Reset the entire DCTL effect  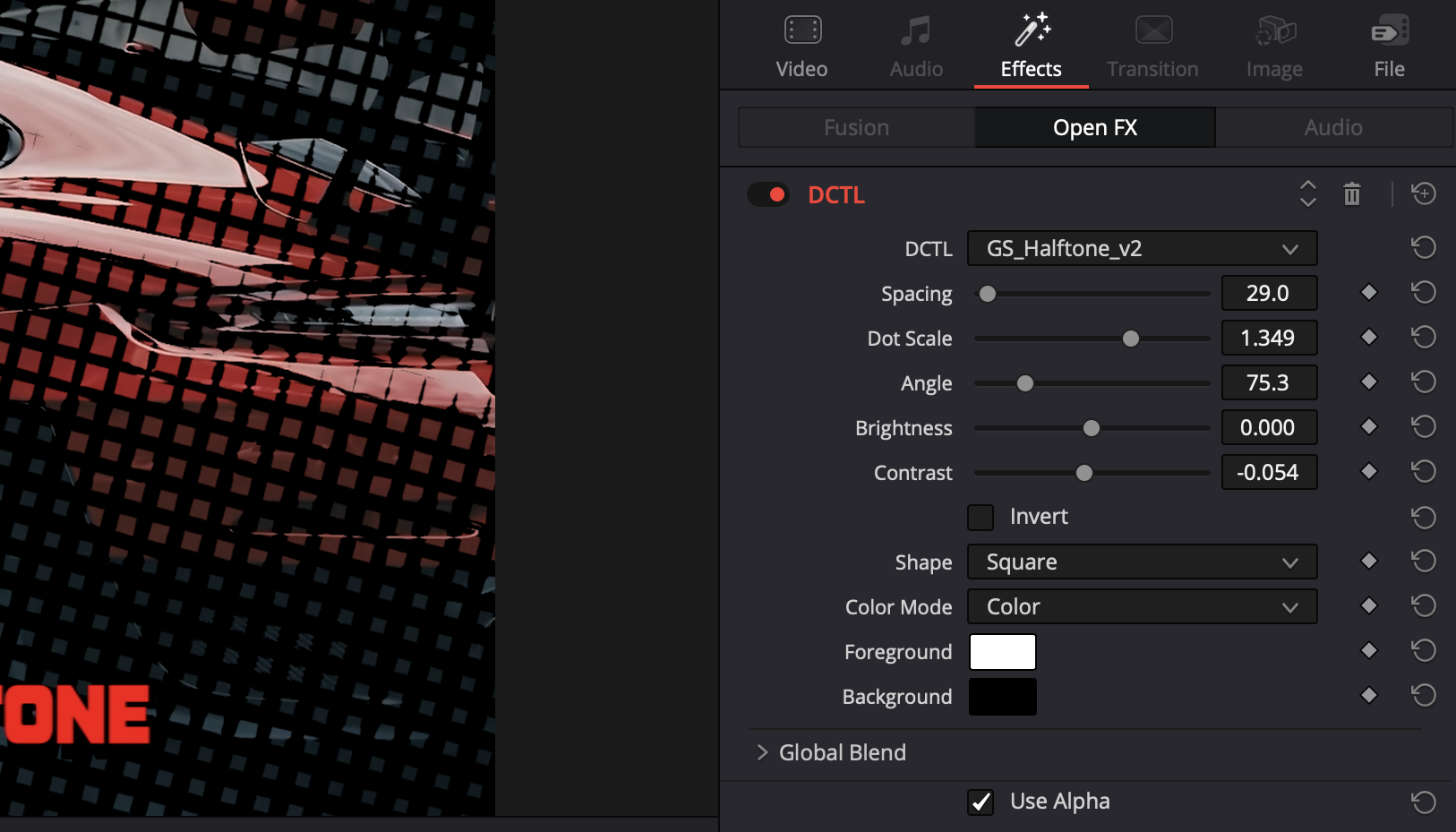pos(1423,193)
